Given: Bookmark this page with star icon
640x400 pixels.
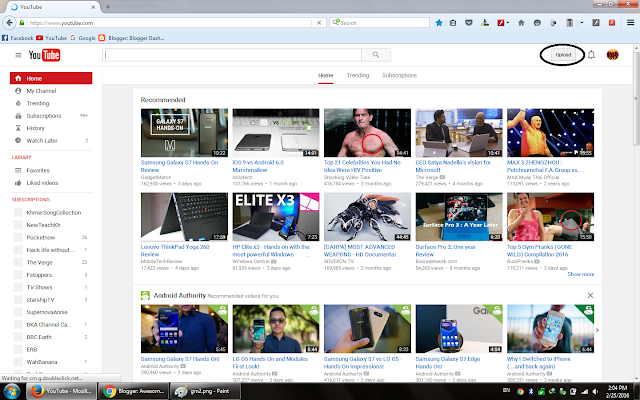Looking at the screenshot, I should [439, 23].
